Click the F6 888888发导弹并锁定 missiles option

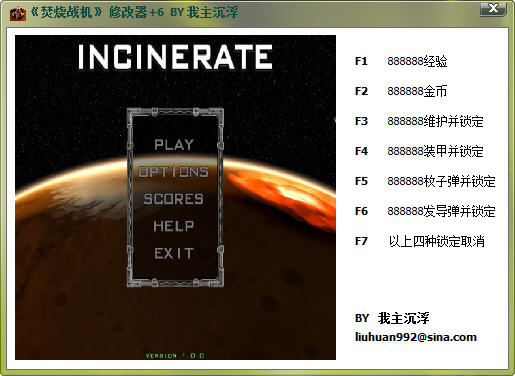[425, 211]
